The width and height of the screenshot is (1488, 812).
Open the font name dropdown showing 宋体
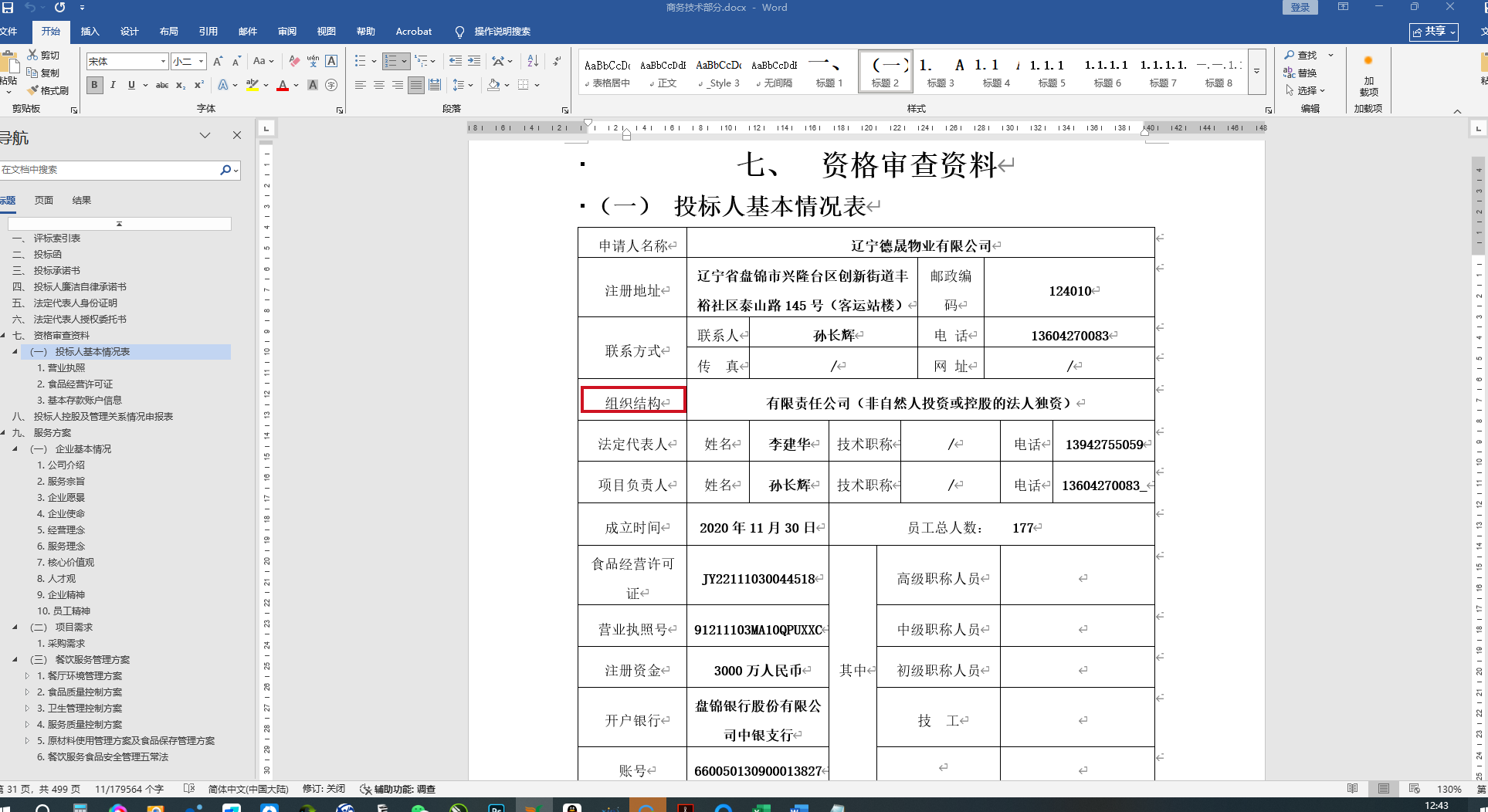click(x=163, y=61)
